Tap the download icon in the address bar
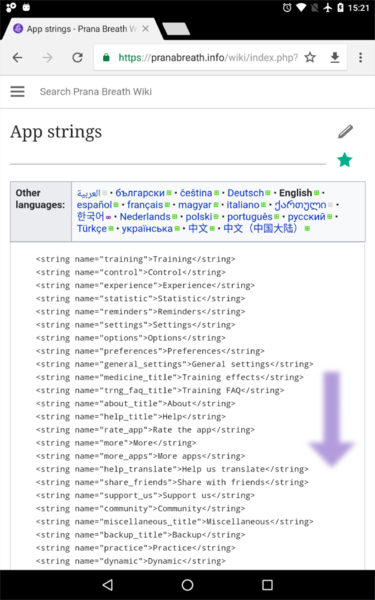This screenshot has width=375, height=600. coord(335,58)
